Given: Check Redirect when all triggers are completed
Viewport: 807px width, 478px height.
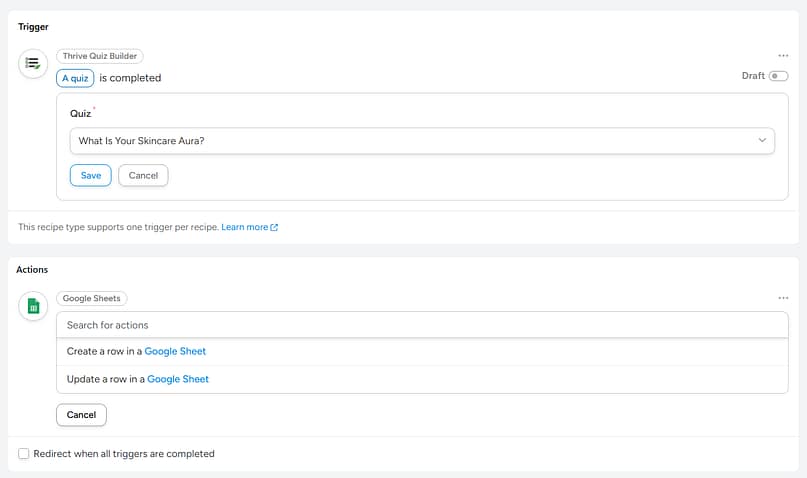Looking at the screenshot, I should tap(24, 454).
